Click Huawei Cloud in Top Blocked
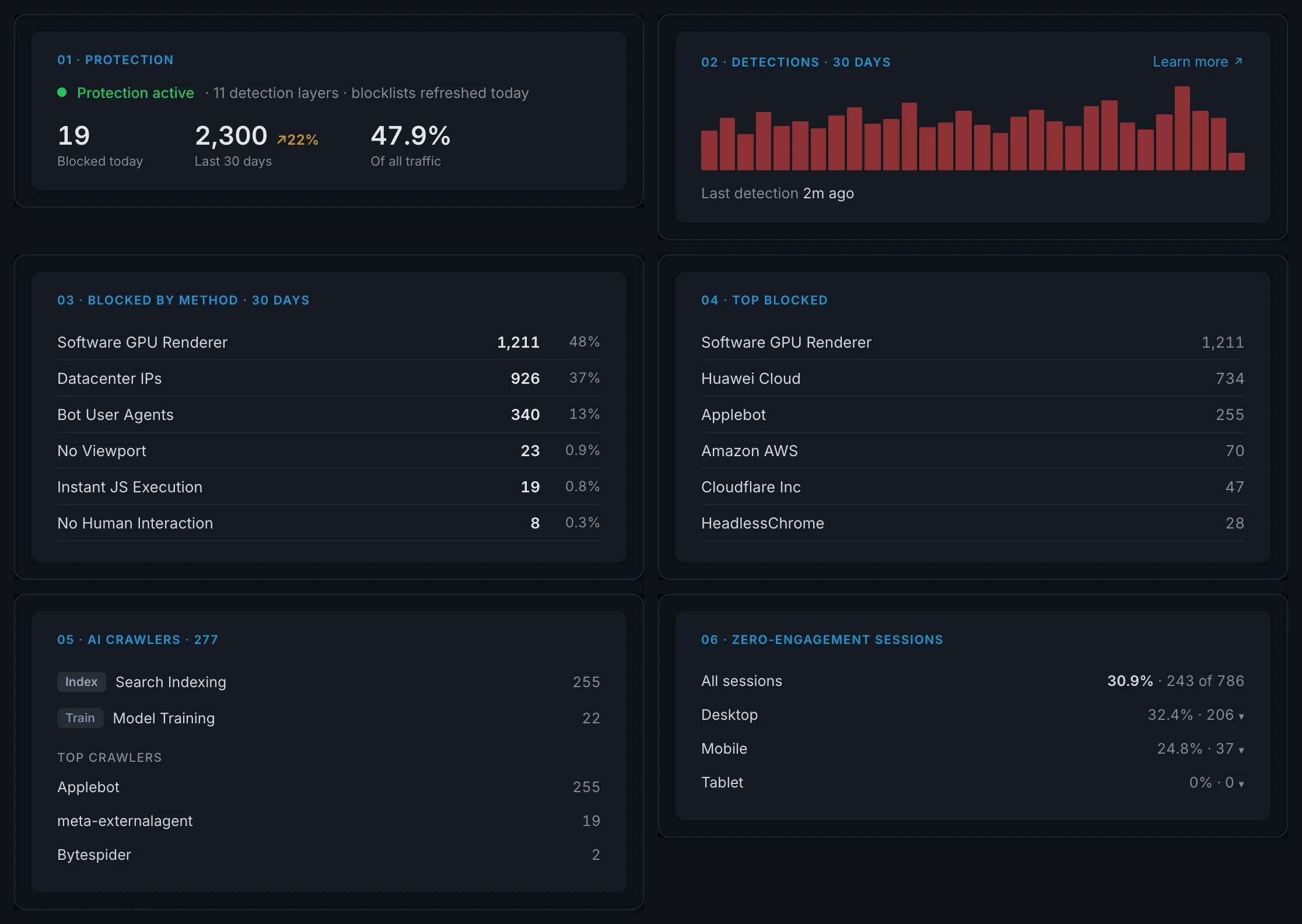Screen dimensions: 1302x924 (973, 378)
